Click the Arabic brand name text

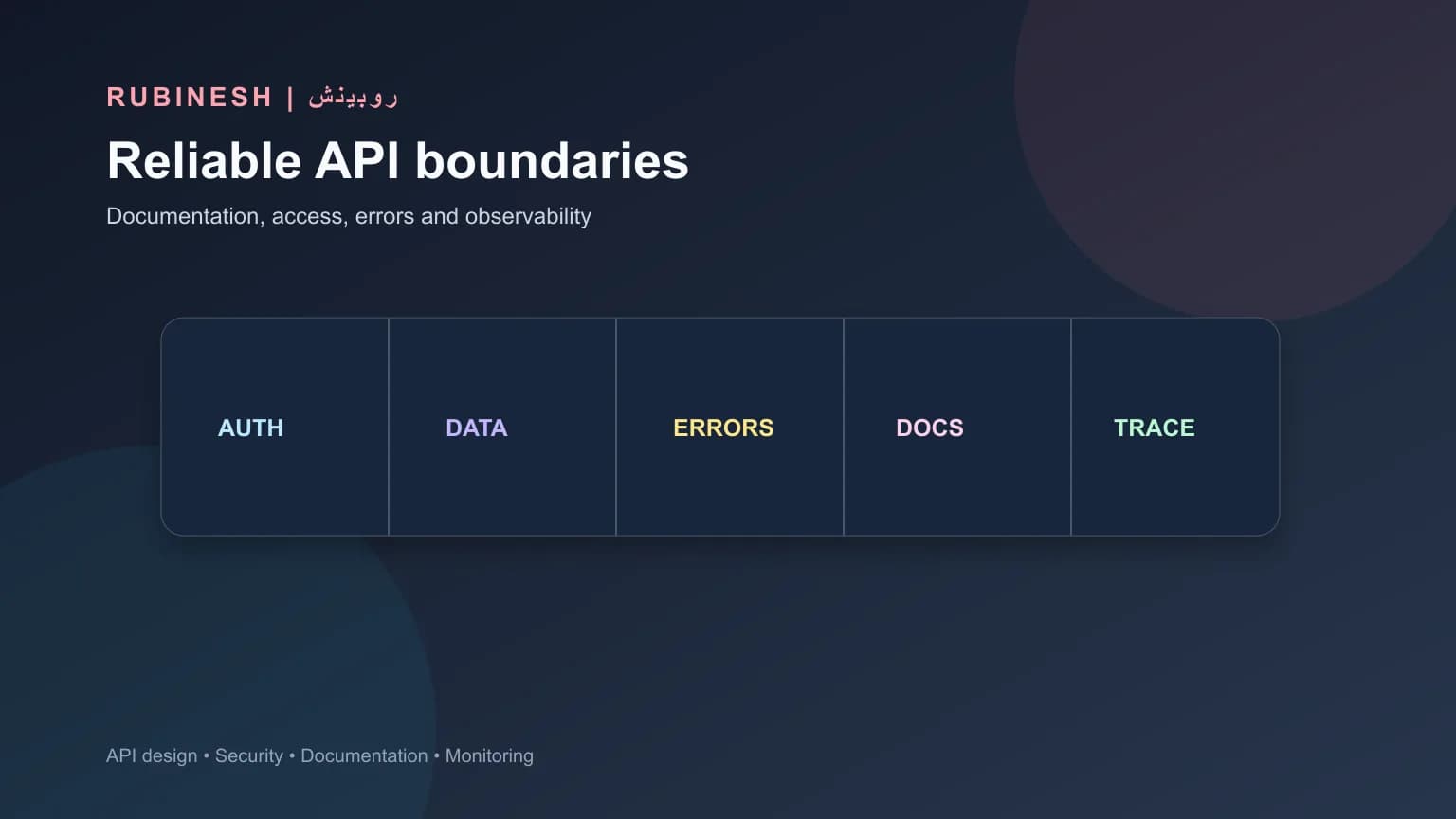pos(353,97)
